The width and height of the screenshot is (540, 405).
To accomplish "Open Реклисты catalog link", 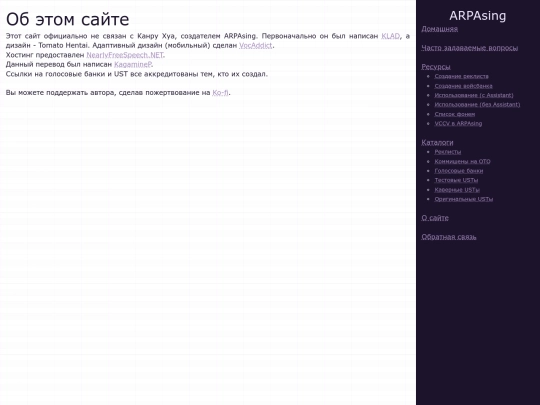I will (x=448, y=152).
